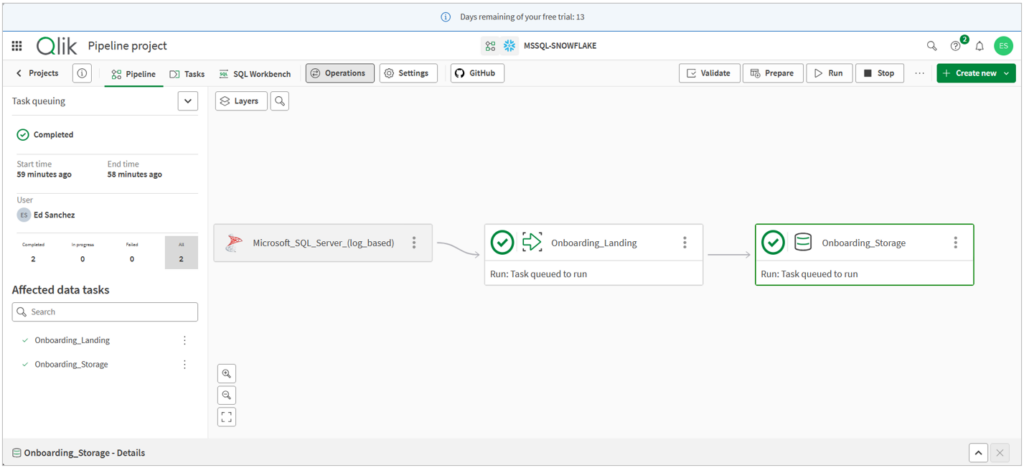Screen dimensions: 1024x468
Task: Click the Snowflake platform icon
Action: point(508,46)
